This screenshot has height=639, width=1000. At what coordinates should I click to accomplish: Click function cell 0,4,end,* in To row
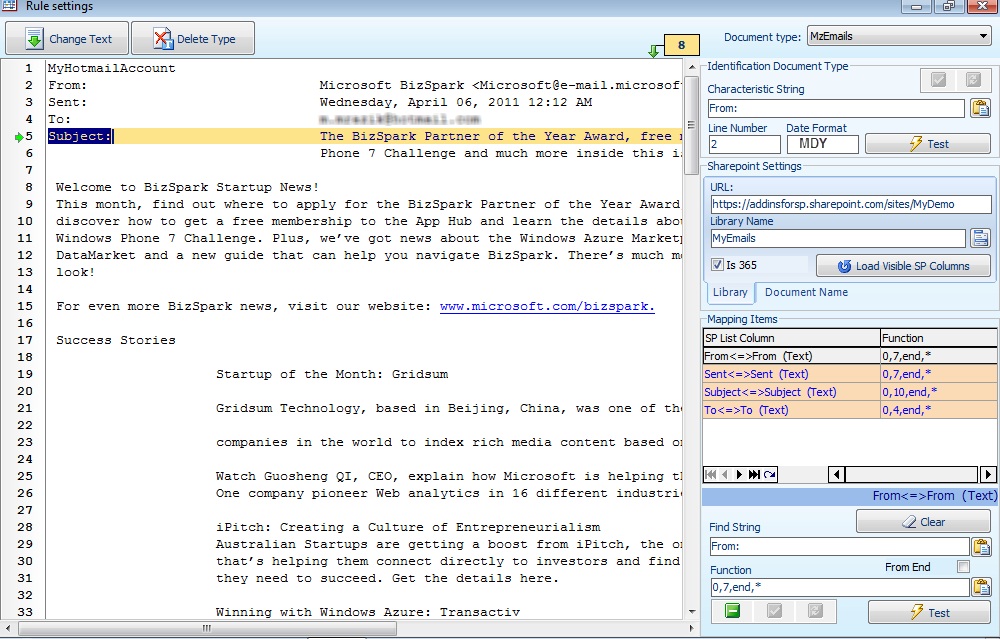point(939,409)
